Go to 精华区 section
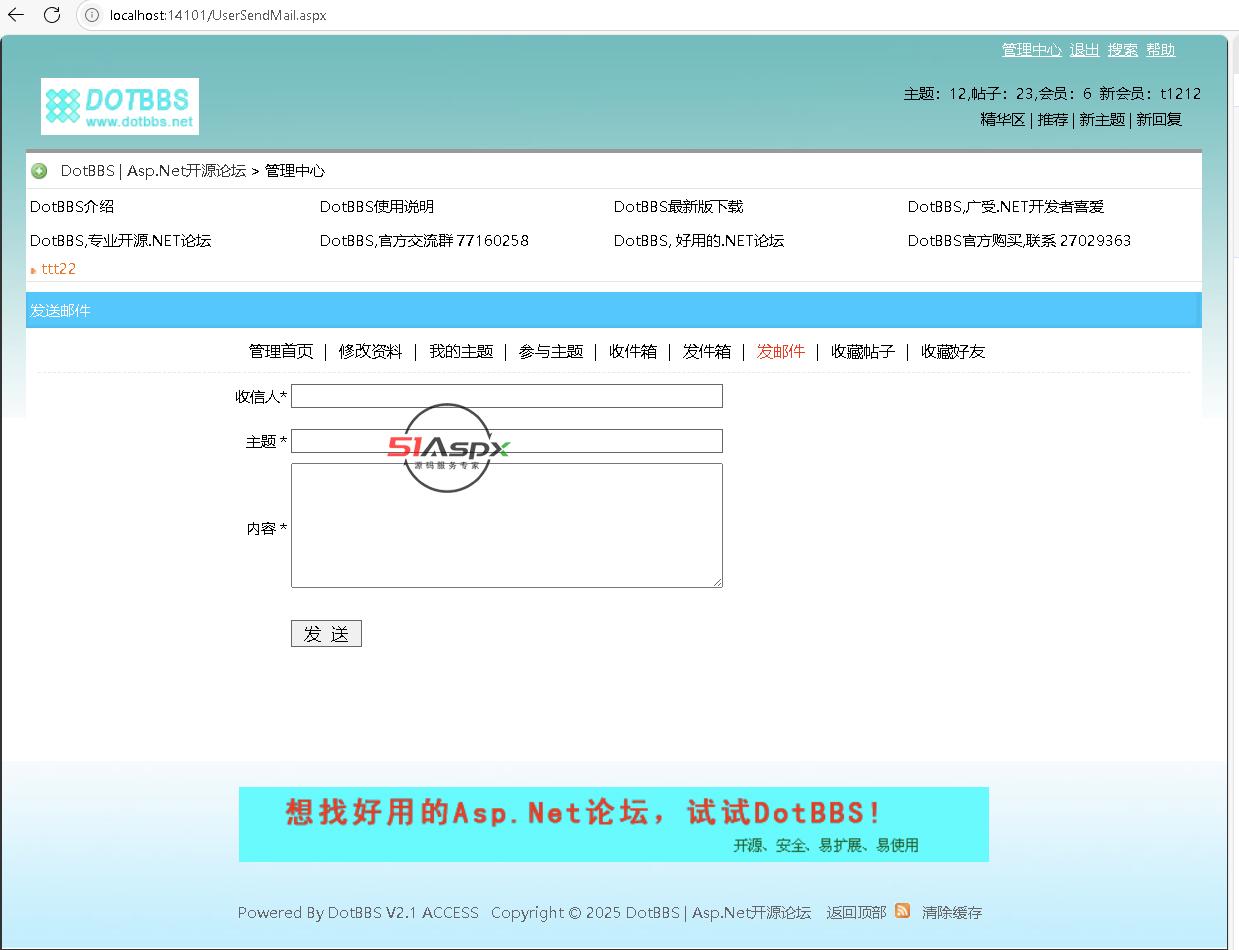Screen dimensions: 1239x950 [x=1003, y=119]
